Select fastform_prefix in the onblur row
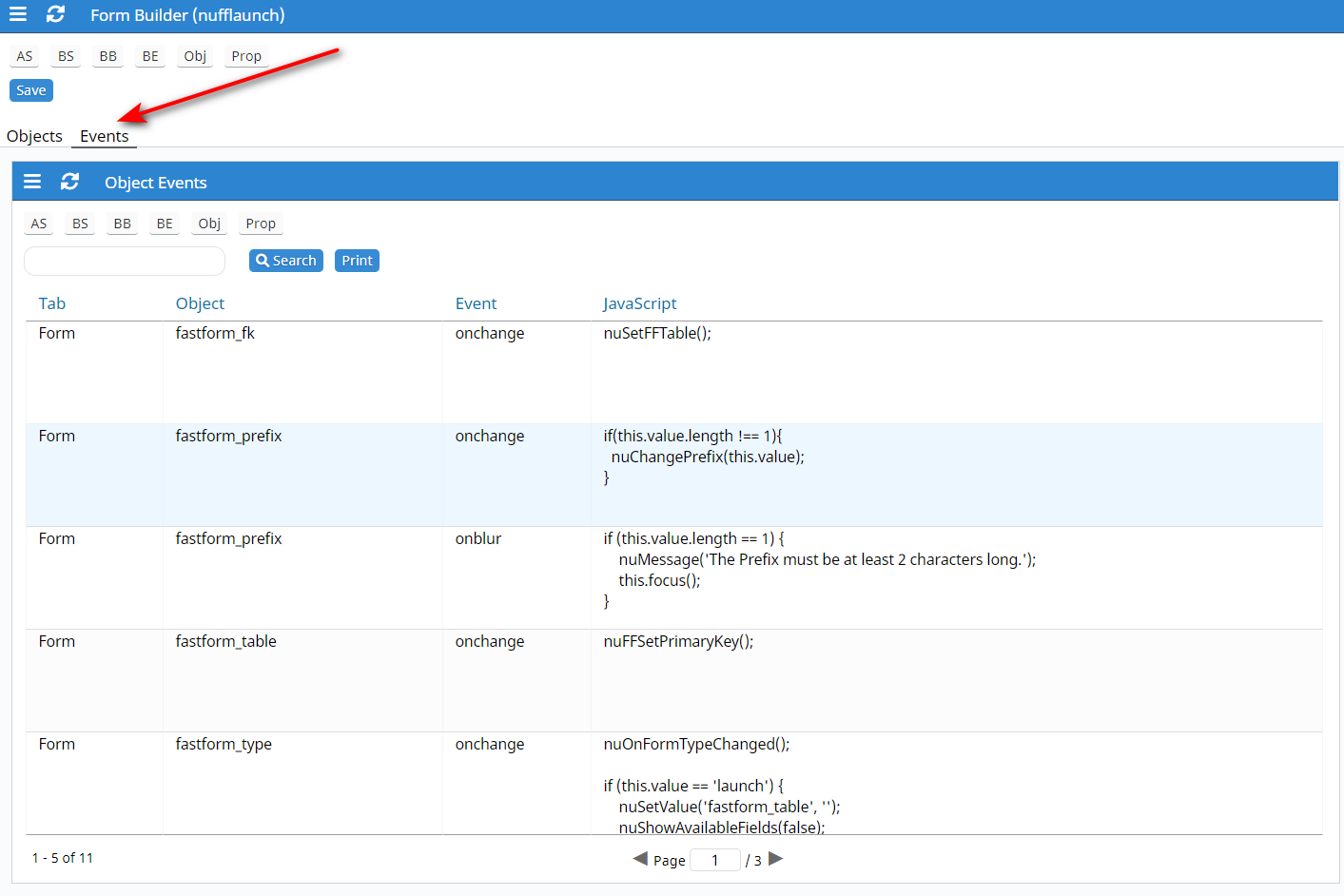Image resolution: width=1344 pixels, height=896 pixels. pyautogui.click(x=302, y=578)
